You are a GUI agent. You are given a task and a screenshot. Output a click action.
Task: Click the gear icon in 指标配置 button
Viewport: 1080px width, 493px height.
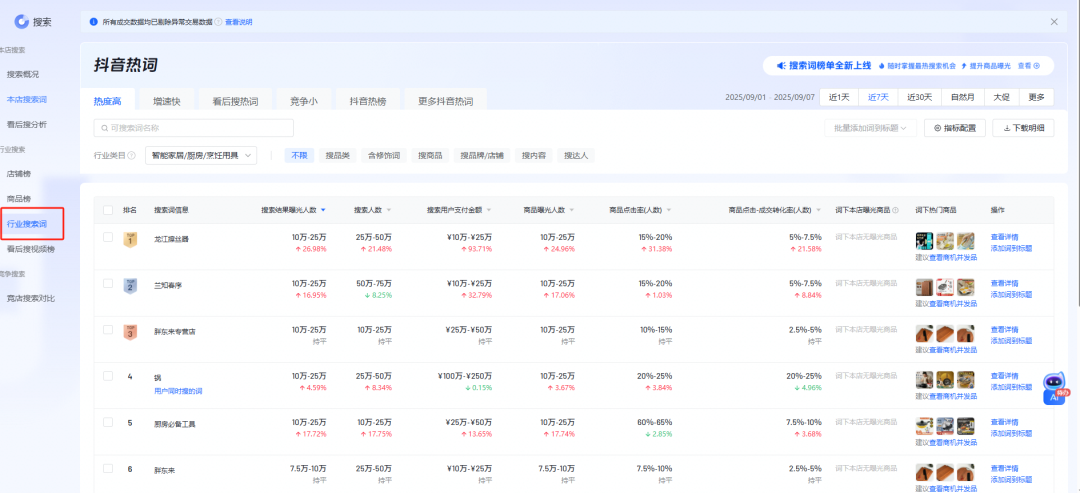(937, 128)
